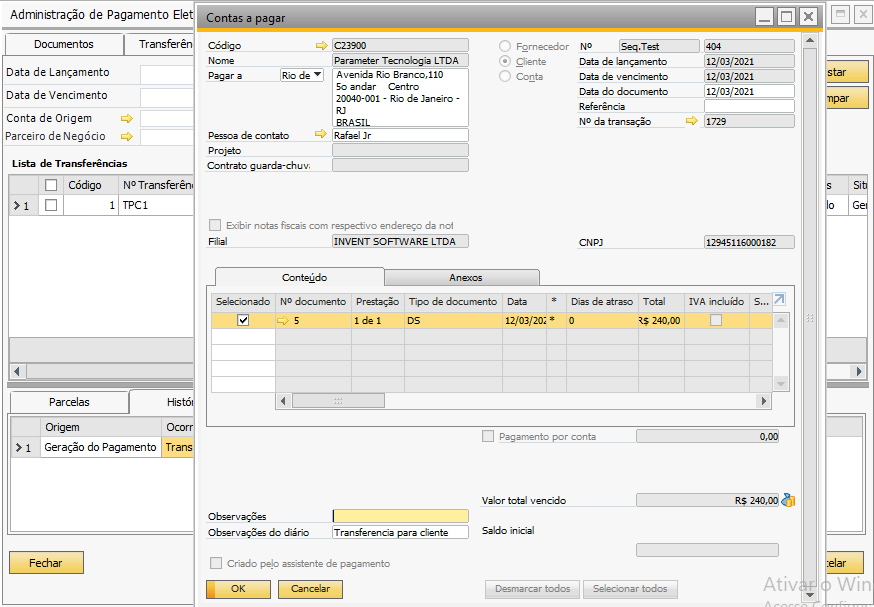Open the Documentos tab in background window

[x=64, y=44]
